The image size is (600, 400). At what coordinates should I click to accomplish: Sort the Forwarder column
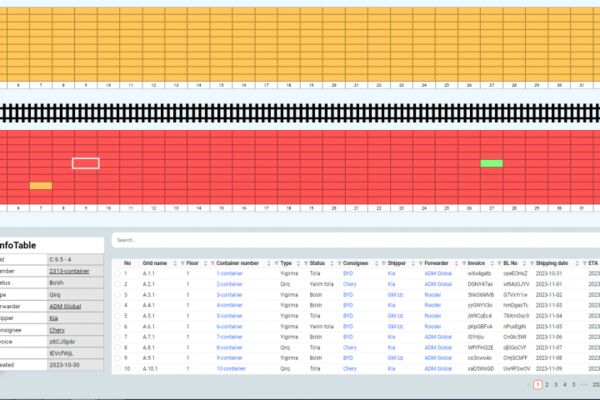tap(456, 263)
